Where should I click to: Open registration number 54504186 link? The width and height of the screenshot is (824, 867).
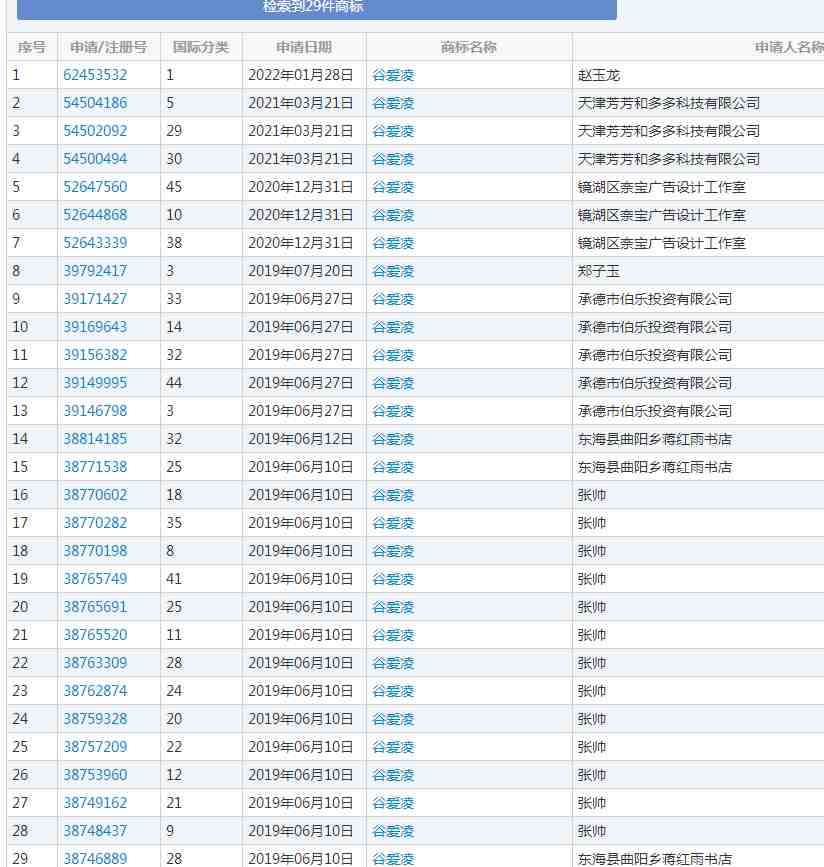95,103
